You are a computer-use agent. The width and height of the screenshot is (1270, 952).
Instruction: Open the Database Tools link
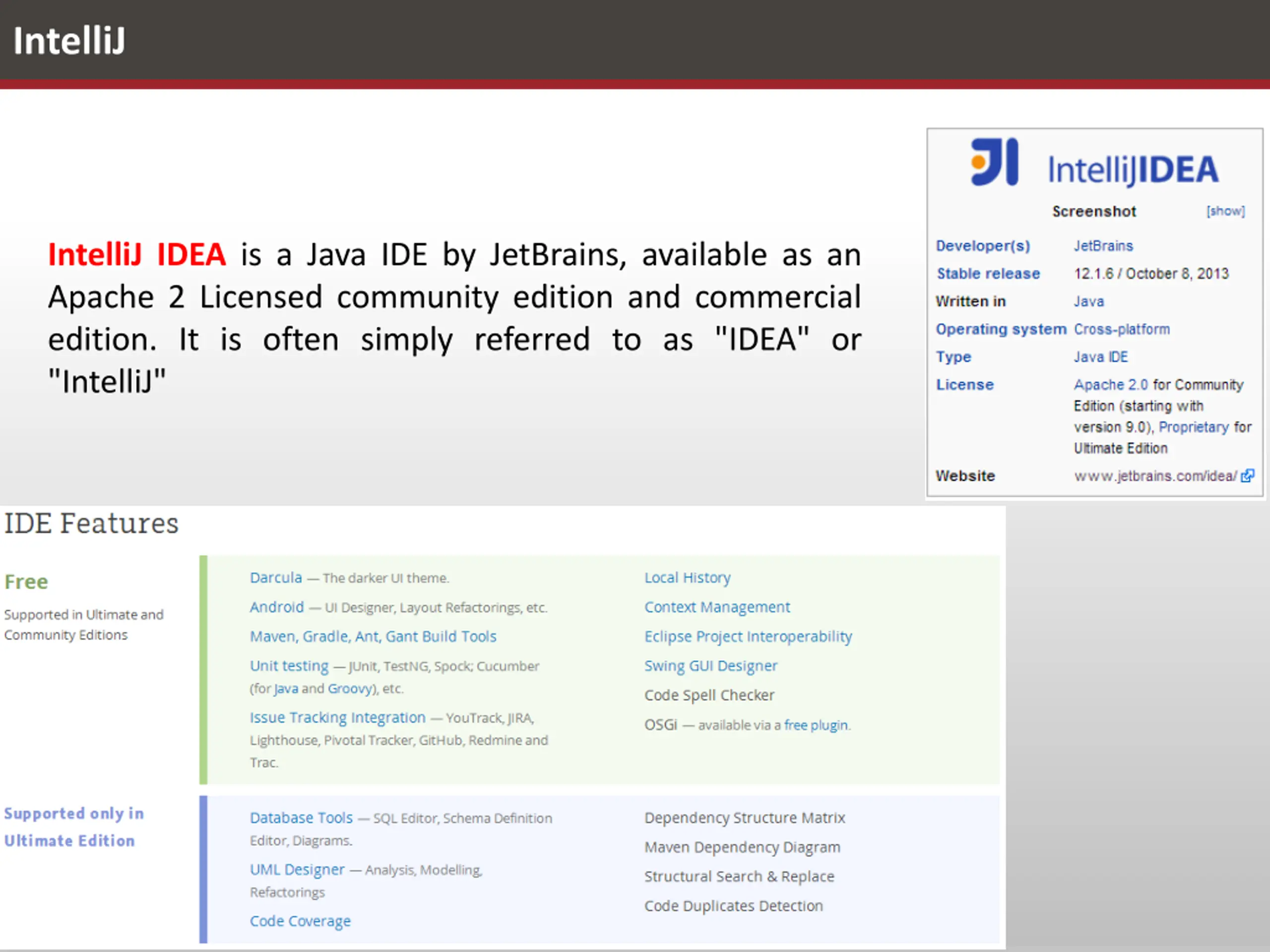pos(301,817)
